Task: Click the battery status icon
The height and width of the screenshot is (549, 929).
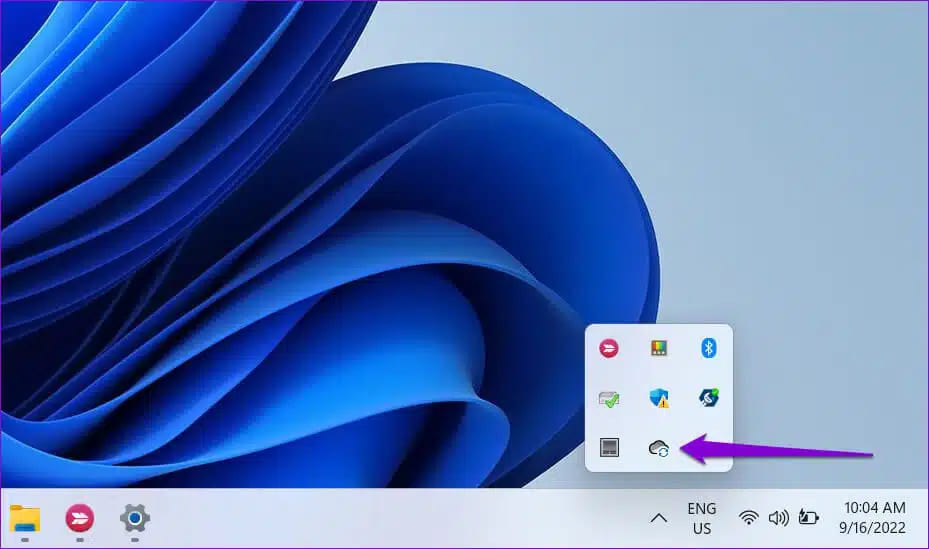Action: point(808,518)
